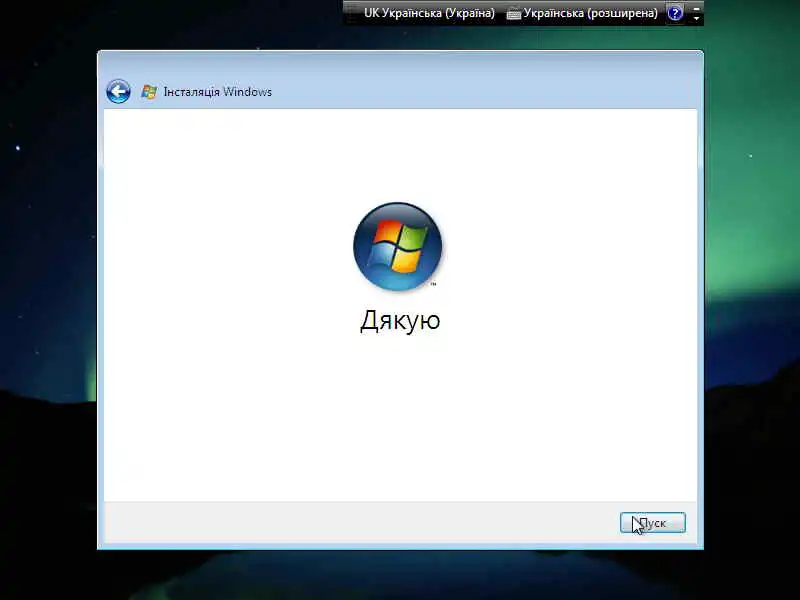The height and width of the screenshot is (600, 800).
Task: Click the Дякую heading text
Action: click(x=400, y=321)
